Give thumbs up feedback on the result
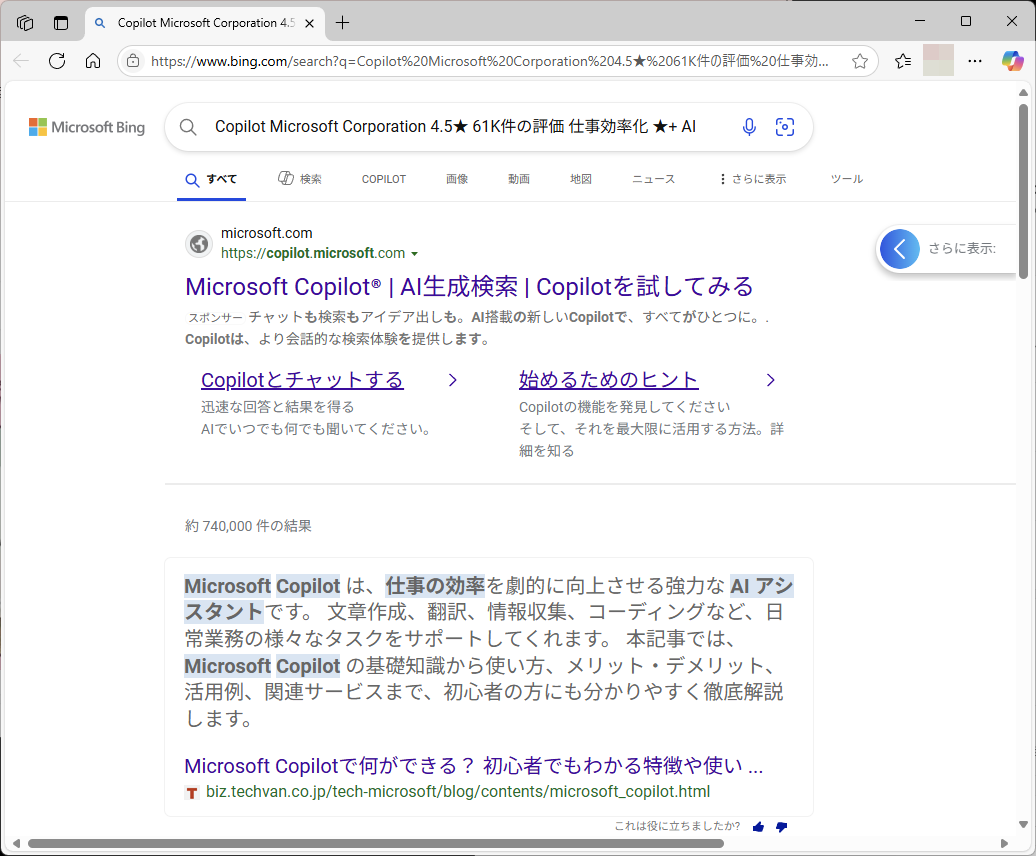 tap(757, 827)
